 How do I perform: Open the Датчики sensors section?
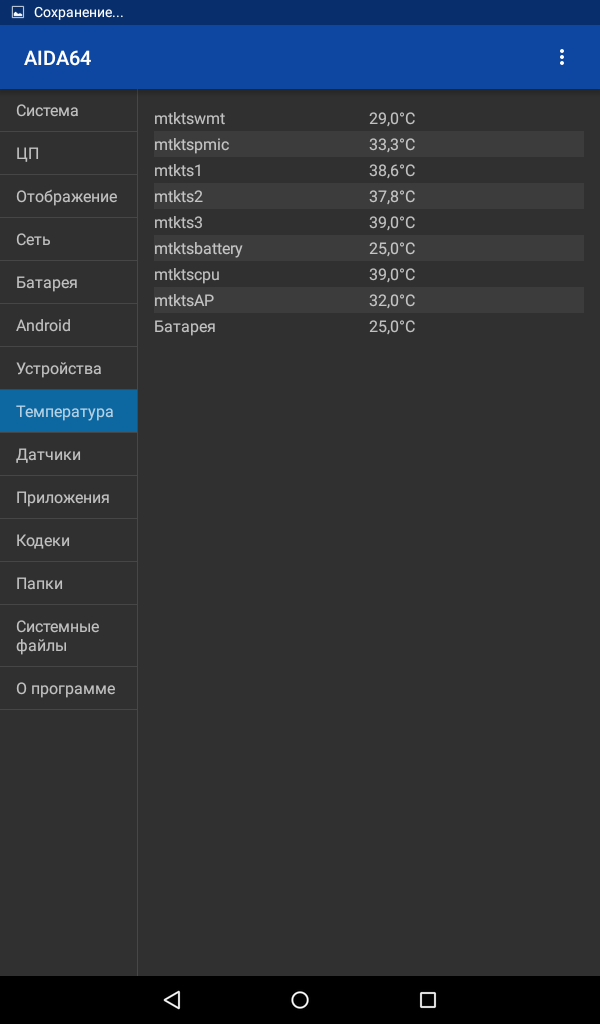69,455
